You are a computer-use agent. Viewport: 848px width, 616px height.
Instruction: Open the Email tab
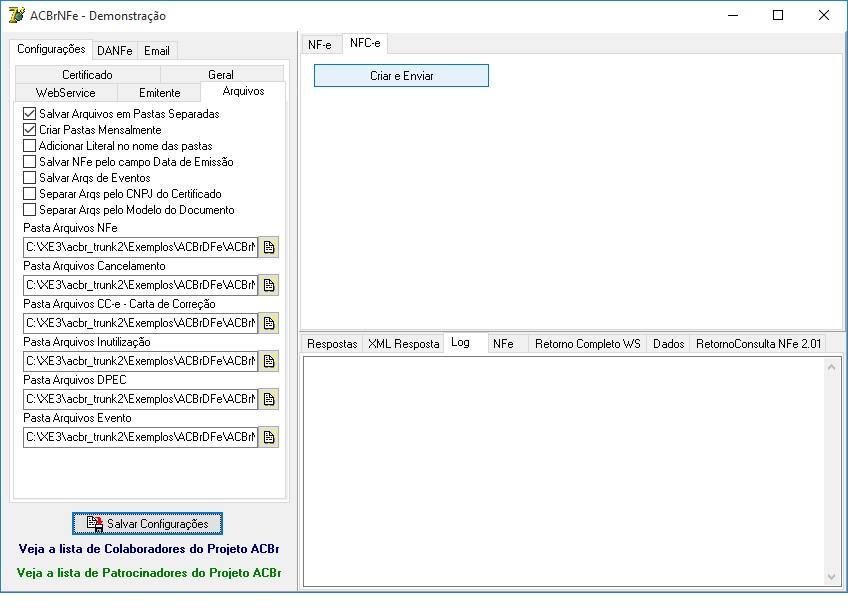pyautogui.click(x=157, y=51)
